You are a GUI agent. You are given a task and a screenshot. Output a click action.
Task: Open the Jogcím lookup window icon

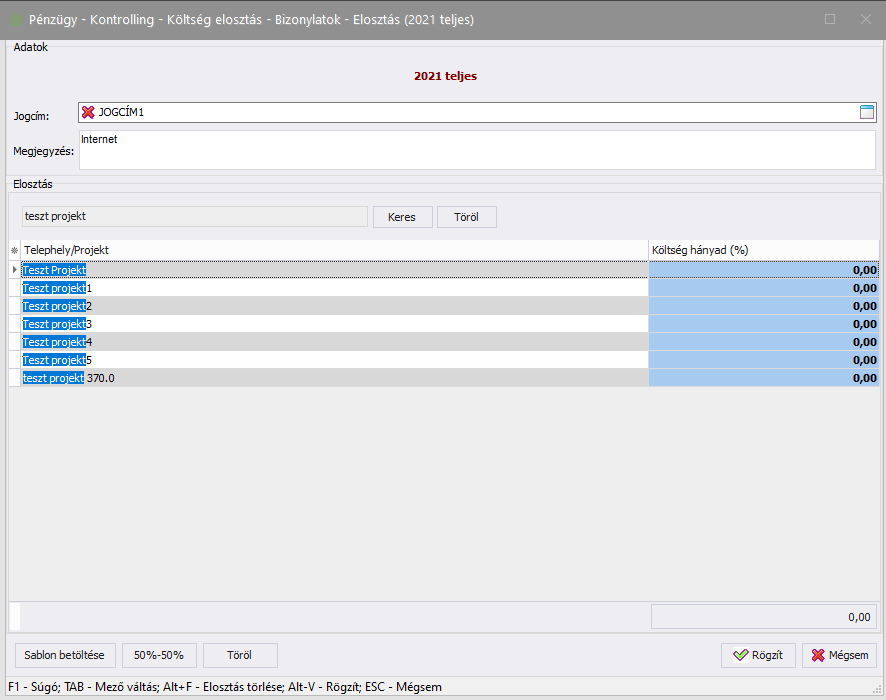point(867,112)
